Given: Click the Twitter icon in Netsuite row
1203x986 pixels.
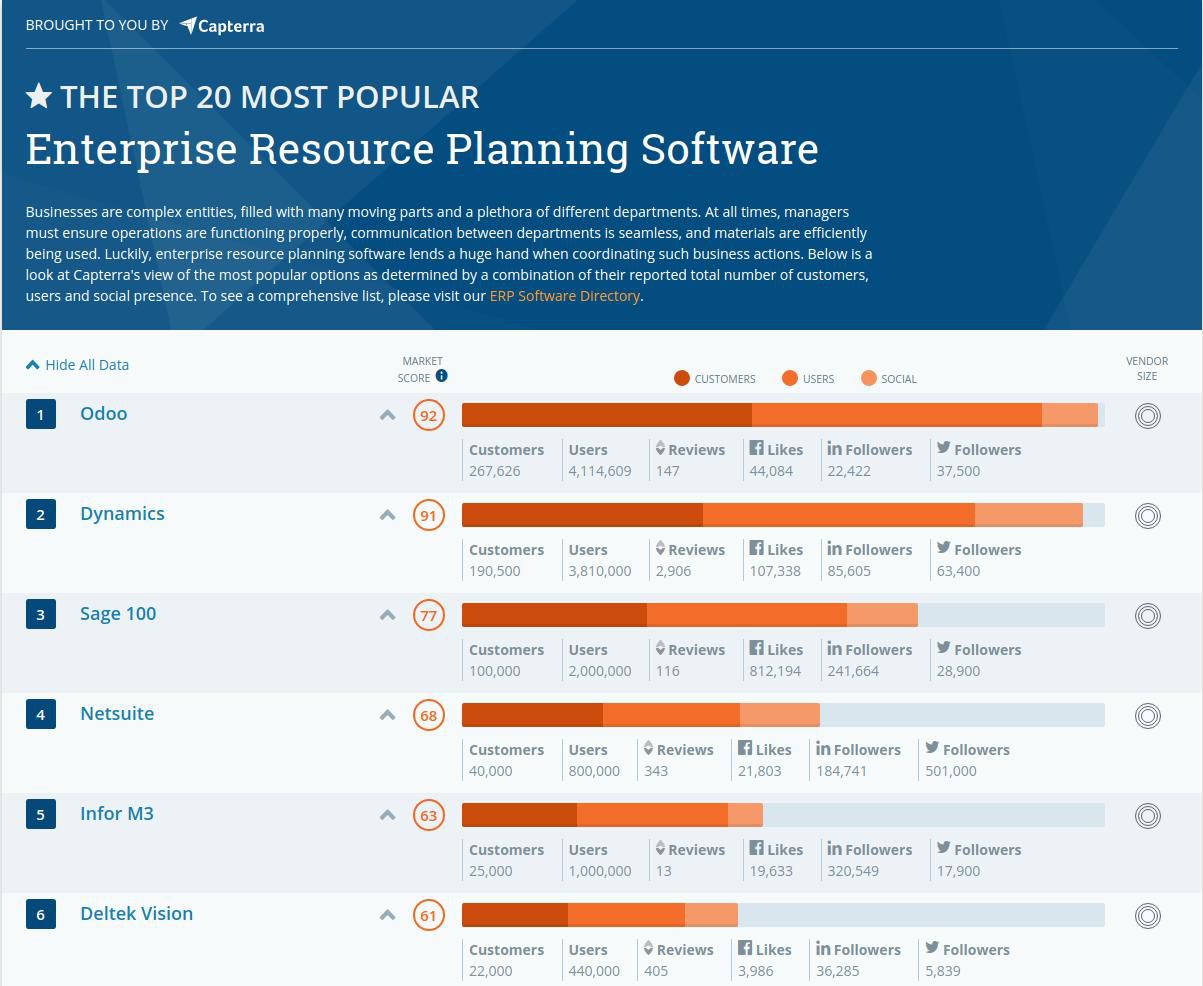Looking at the screenshot, I should 931,748.
